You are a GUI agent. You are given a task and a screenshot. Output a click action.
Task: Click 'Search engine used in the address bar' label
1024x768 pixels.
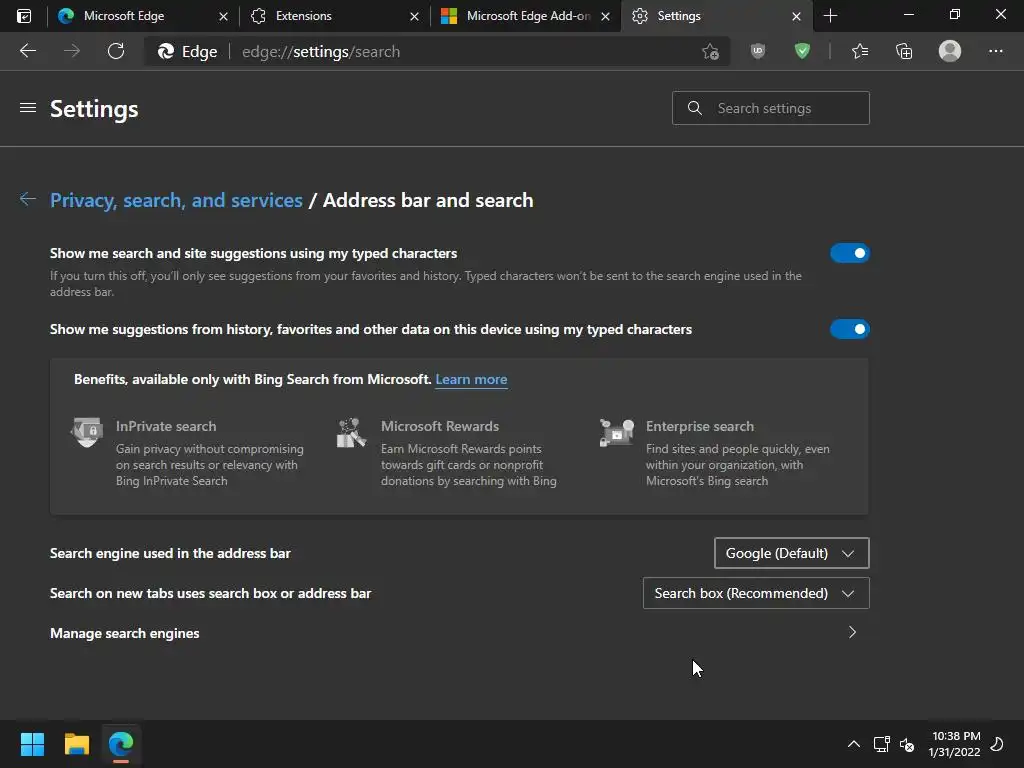[170, 553]
